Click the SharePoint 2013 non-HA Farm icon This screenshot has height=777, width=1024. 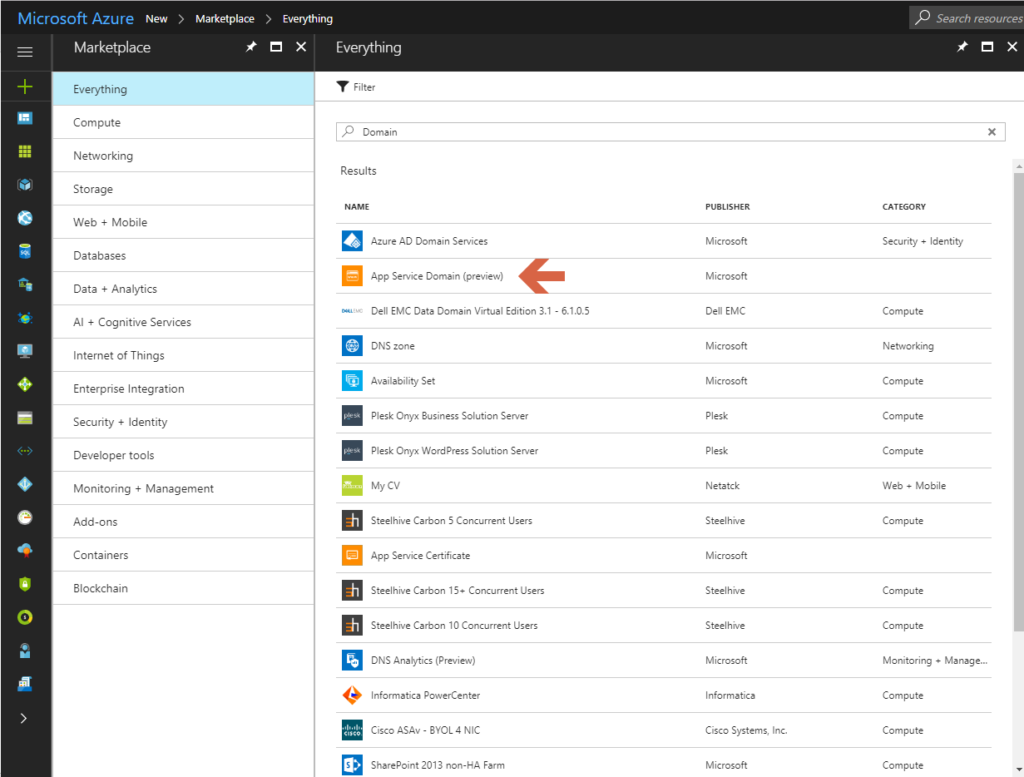[x=352, y=764]
